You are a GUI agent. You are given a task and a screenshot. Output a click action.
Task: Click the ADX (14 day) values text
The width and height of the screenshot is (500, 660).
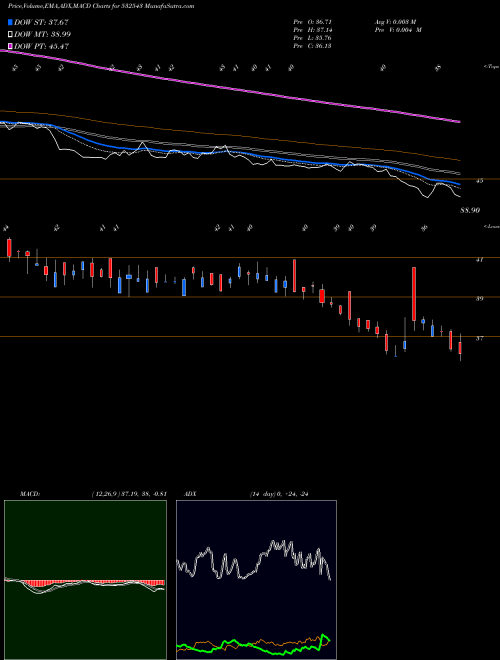tap(279, 494)
